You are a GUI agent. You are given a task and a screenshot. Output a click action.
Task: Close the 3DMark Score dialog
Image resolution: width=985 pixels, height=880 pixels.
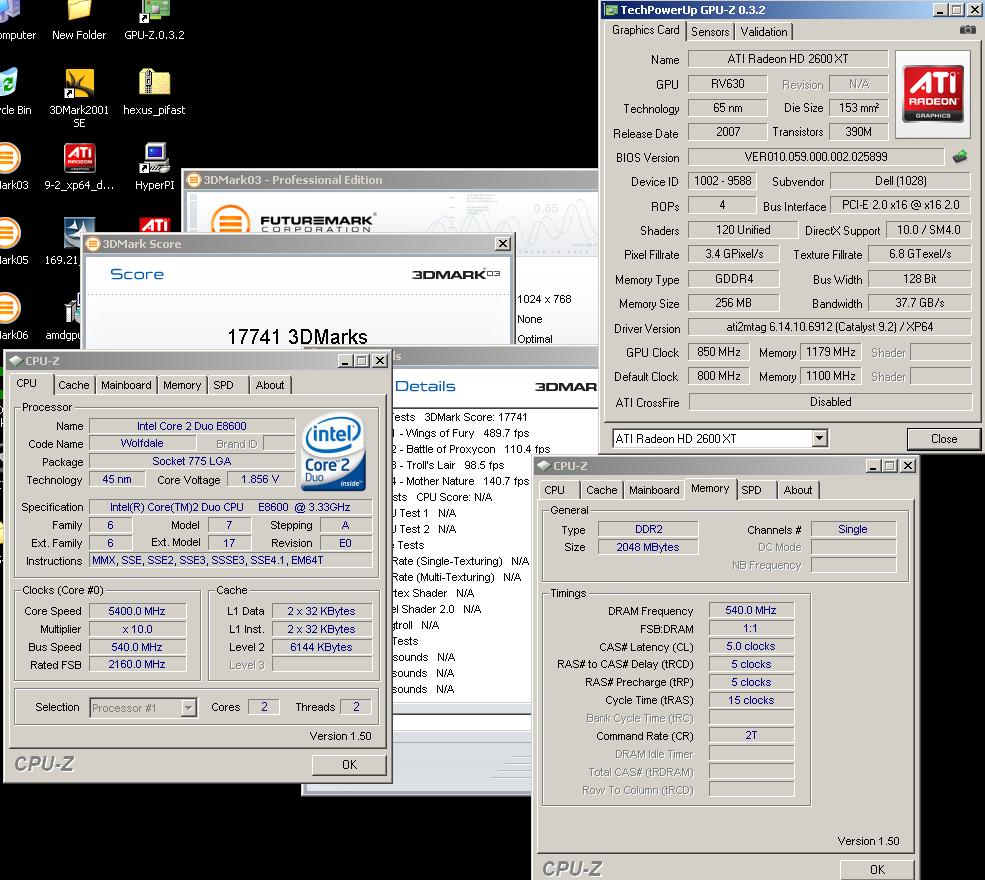503,244
